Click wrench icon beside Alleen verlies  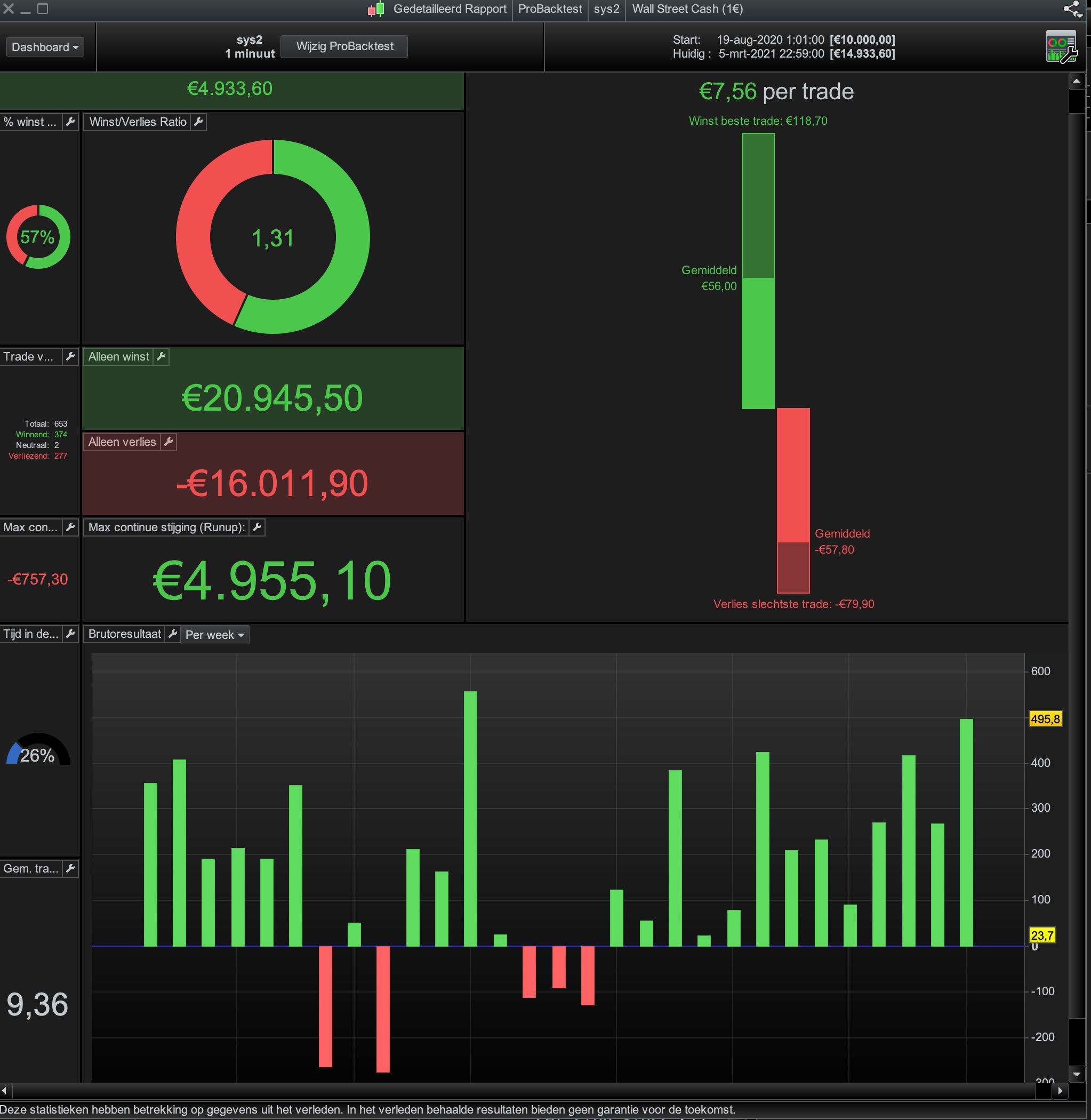(x=168, y=442)
